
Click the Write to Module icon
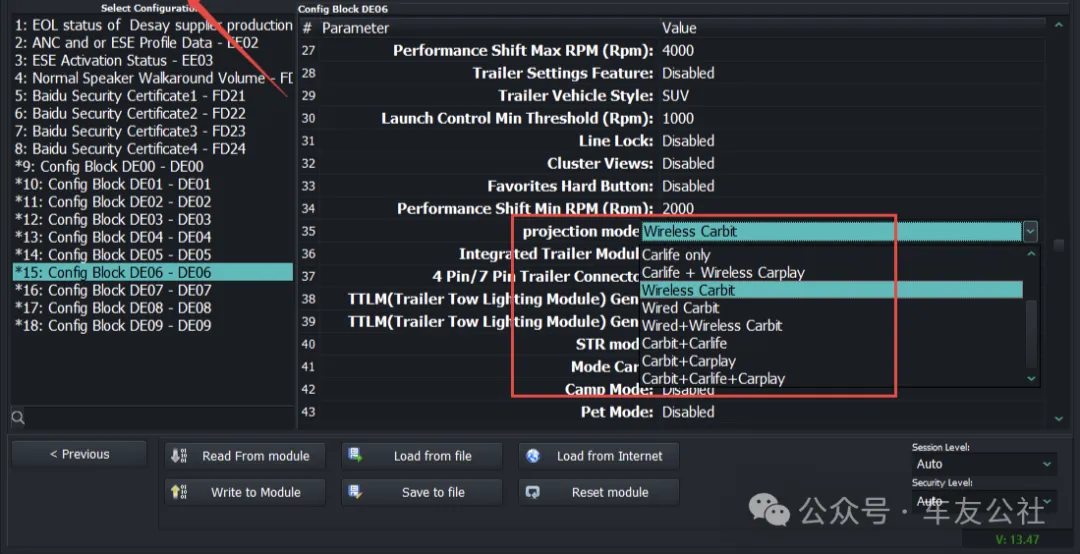pyautogui.click(x=180, y=492)
